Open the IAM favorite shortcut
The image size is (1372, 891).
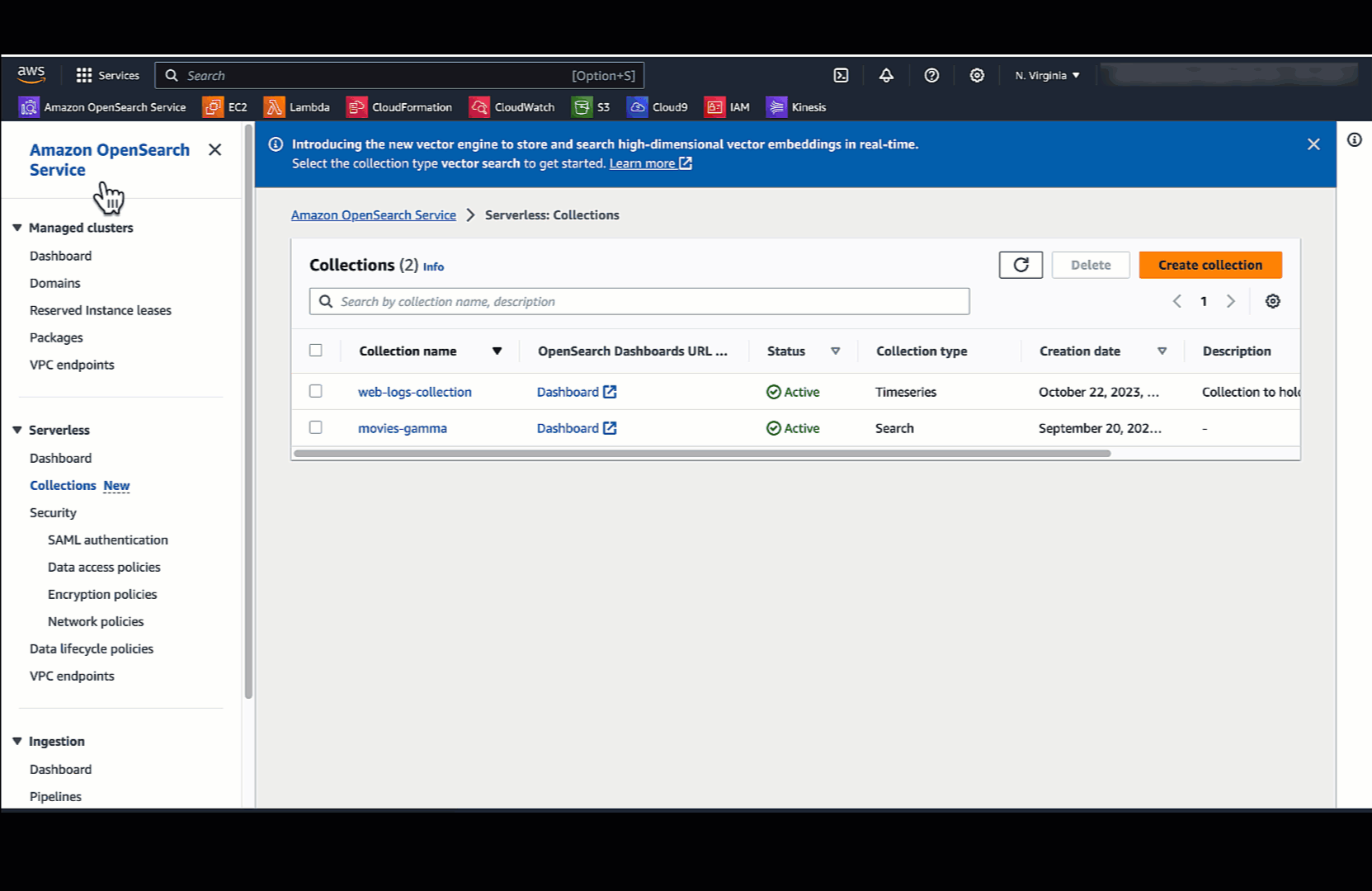727,107
